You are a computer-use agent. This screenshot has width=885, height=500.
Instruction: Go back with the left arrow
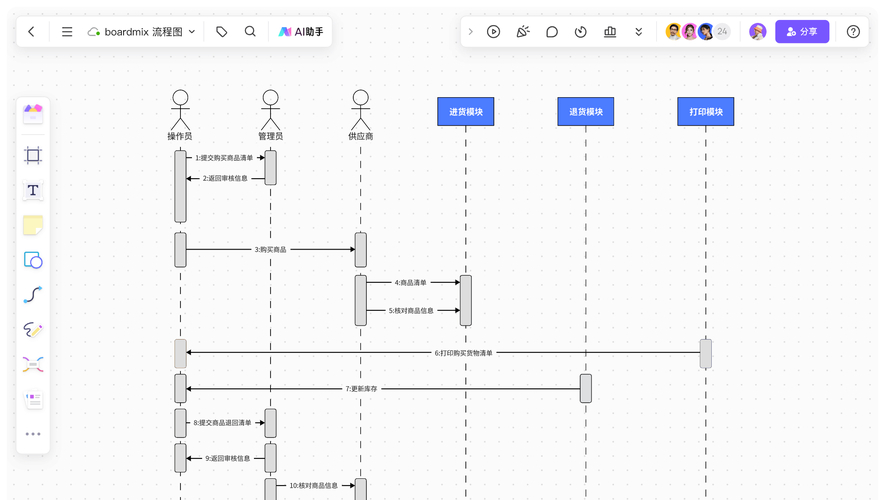[32, 32]
